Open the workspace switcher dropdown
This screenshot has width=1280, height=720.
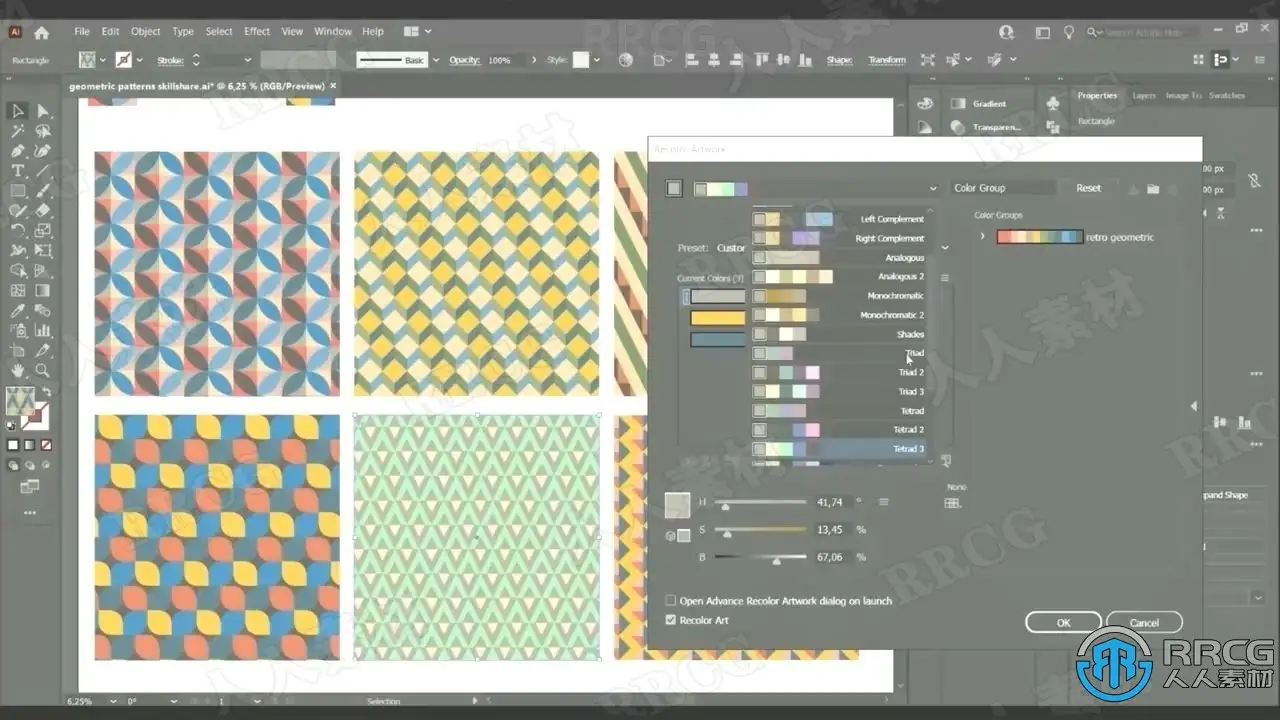click(417, 32)
